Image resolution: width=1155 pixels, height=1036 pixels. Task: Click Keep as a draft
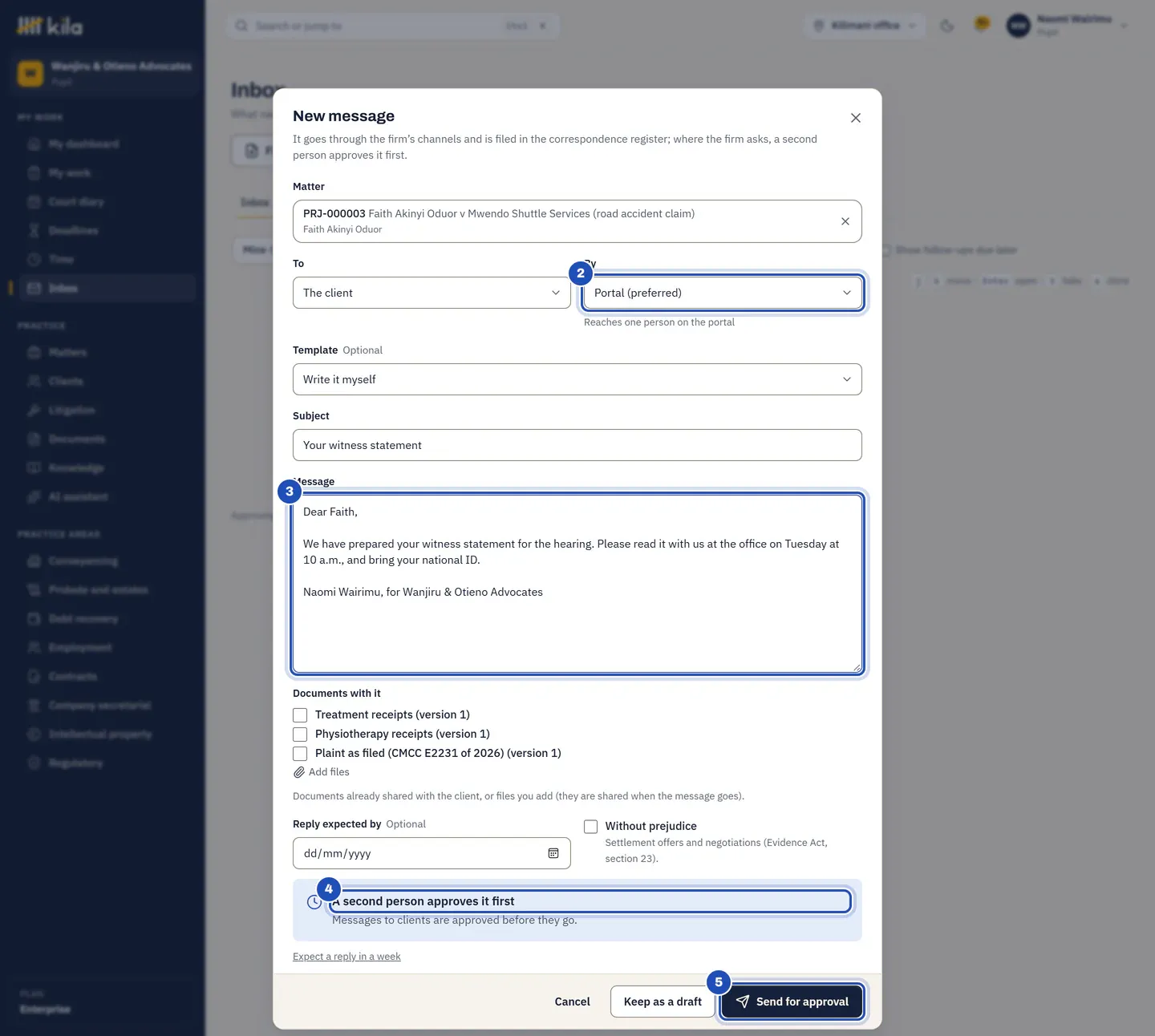663,1002
